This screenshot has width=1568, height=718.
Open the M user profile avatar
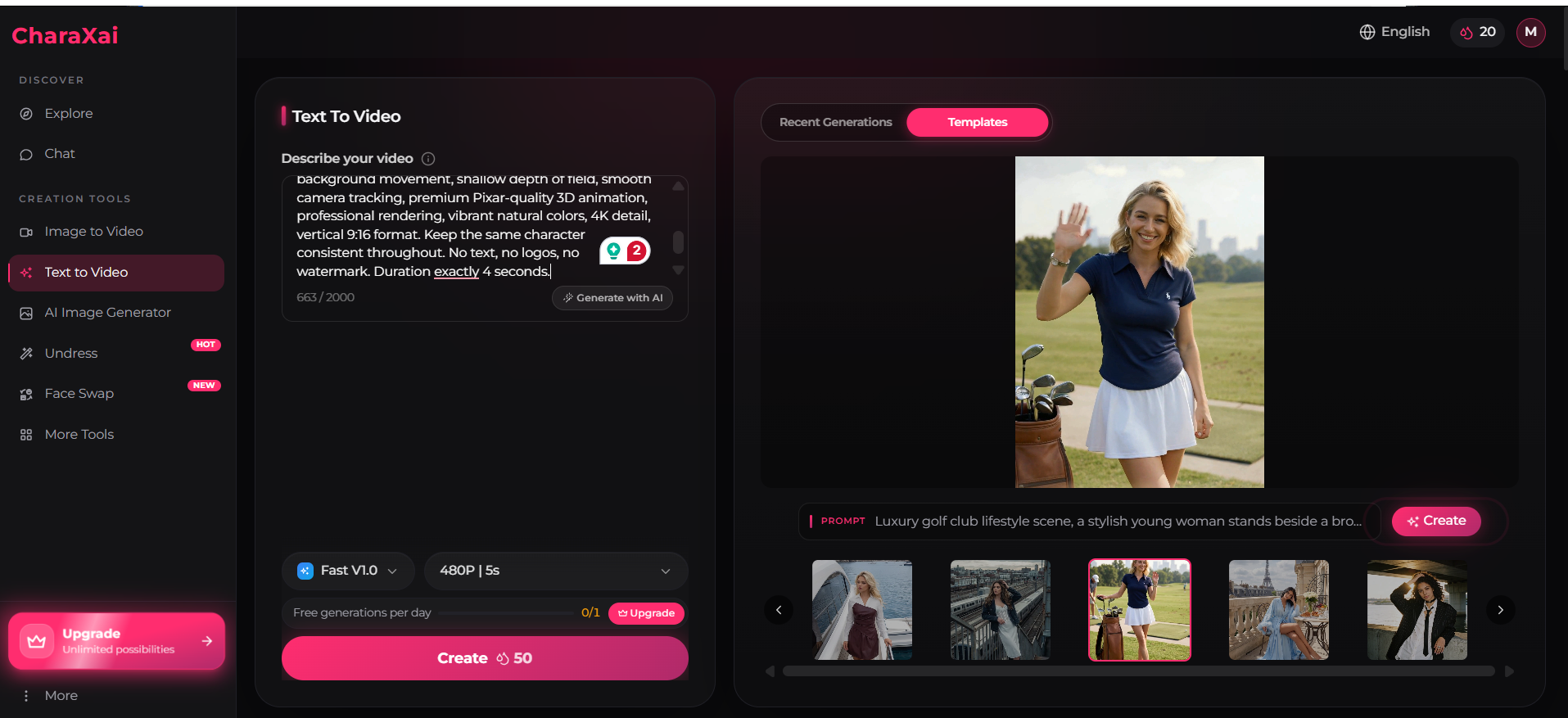1530,33
